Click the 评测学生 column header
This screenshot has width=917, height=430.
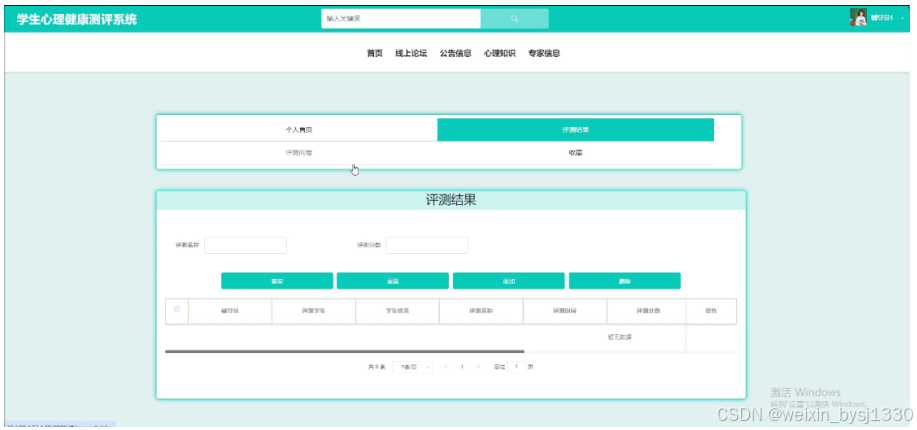tap(313, 311)
